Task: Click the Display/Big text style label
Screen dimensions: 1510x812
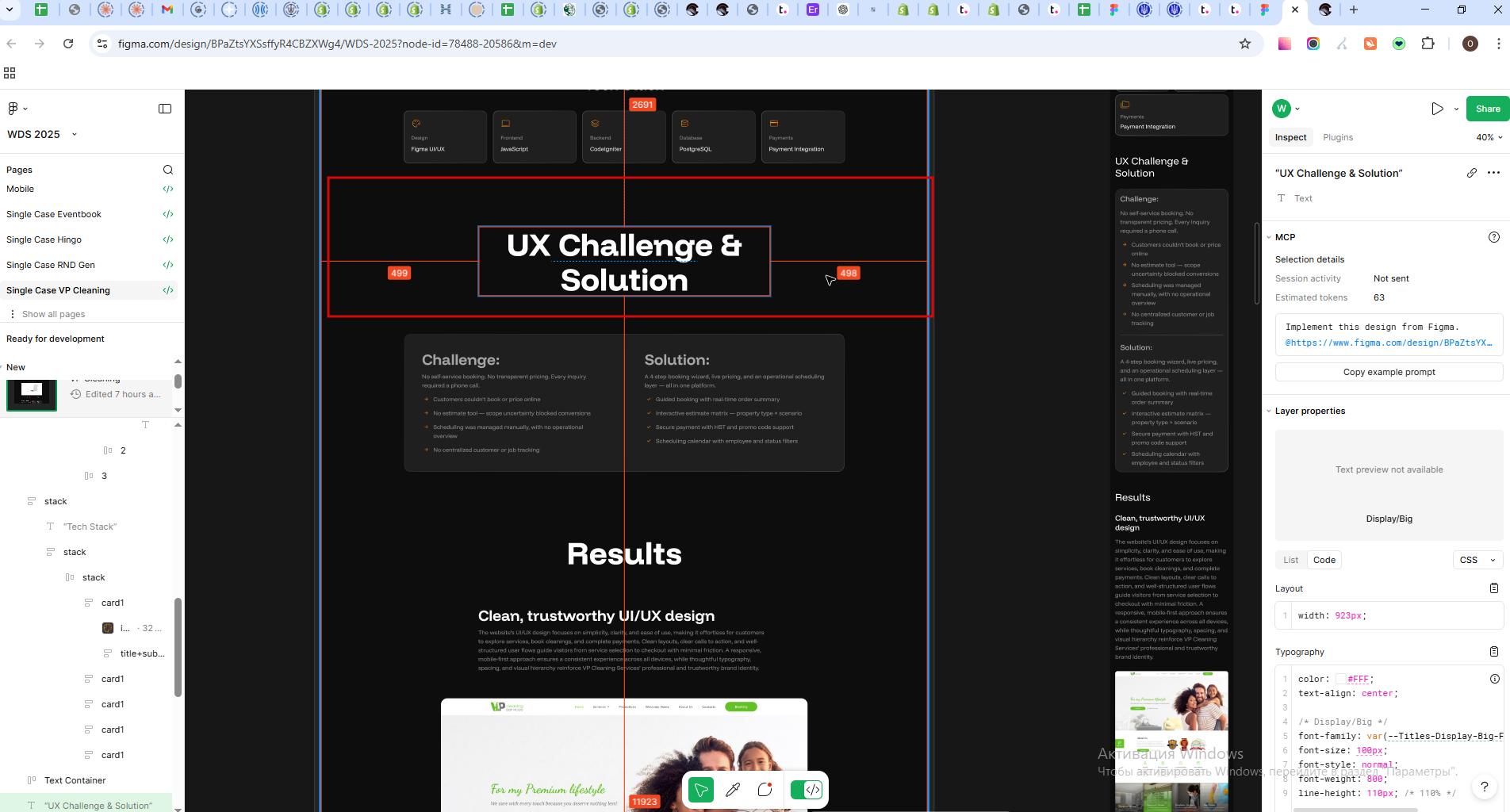Action: (x=1389, y=519)
